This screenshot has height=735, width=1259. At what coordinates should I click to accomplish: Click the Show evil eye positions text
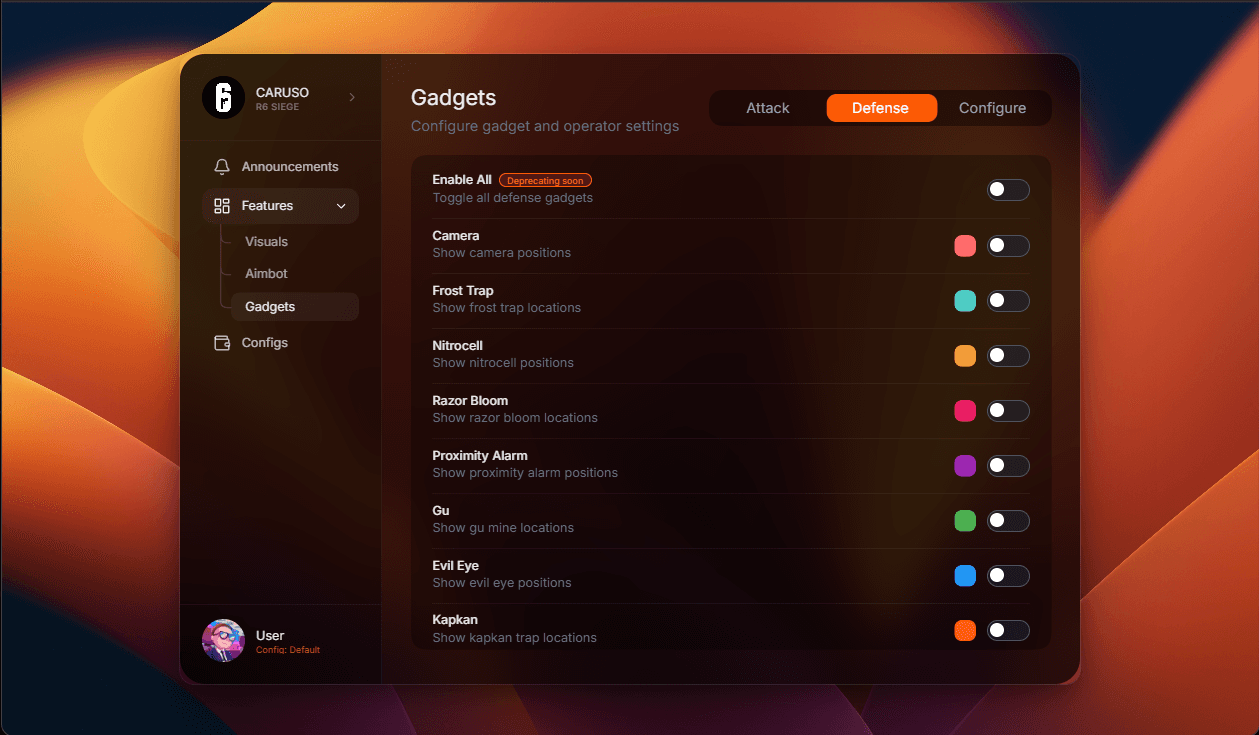[502, 583]
